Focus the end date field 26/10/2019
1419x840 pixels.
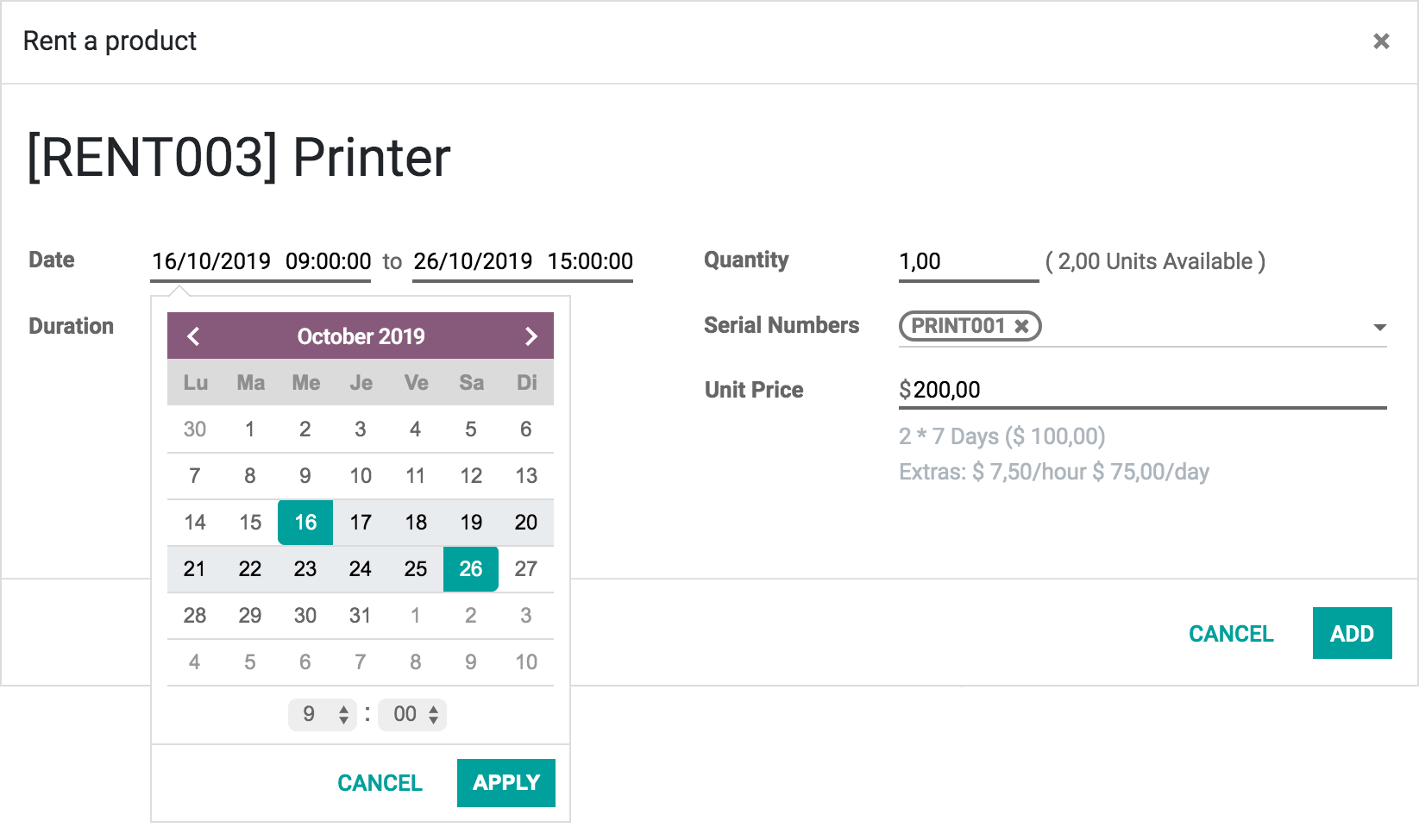523,261
